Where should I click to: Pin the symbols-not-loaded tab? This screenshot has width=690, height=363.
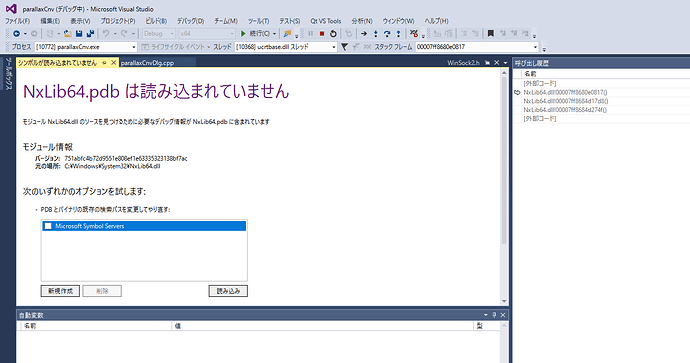[104, 63]
